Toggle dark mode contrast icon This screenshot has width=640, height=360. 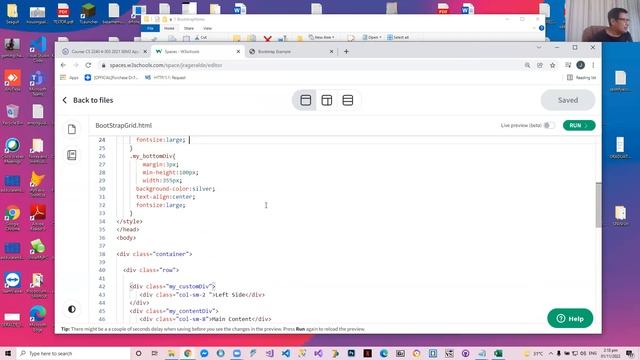point(72,309)
